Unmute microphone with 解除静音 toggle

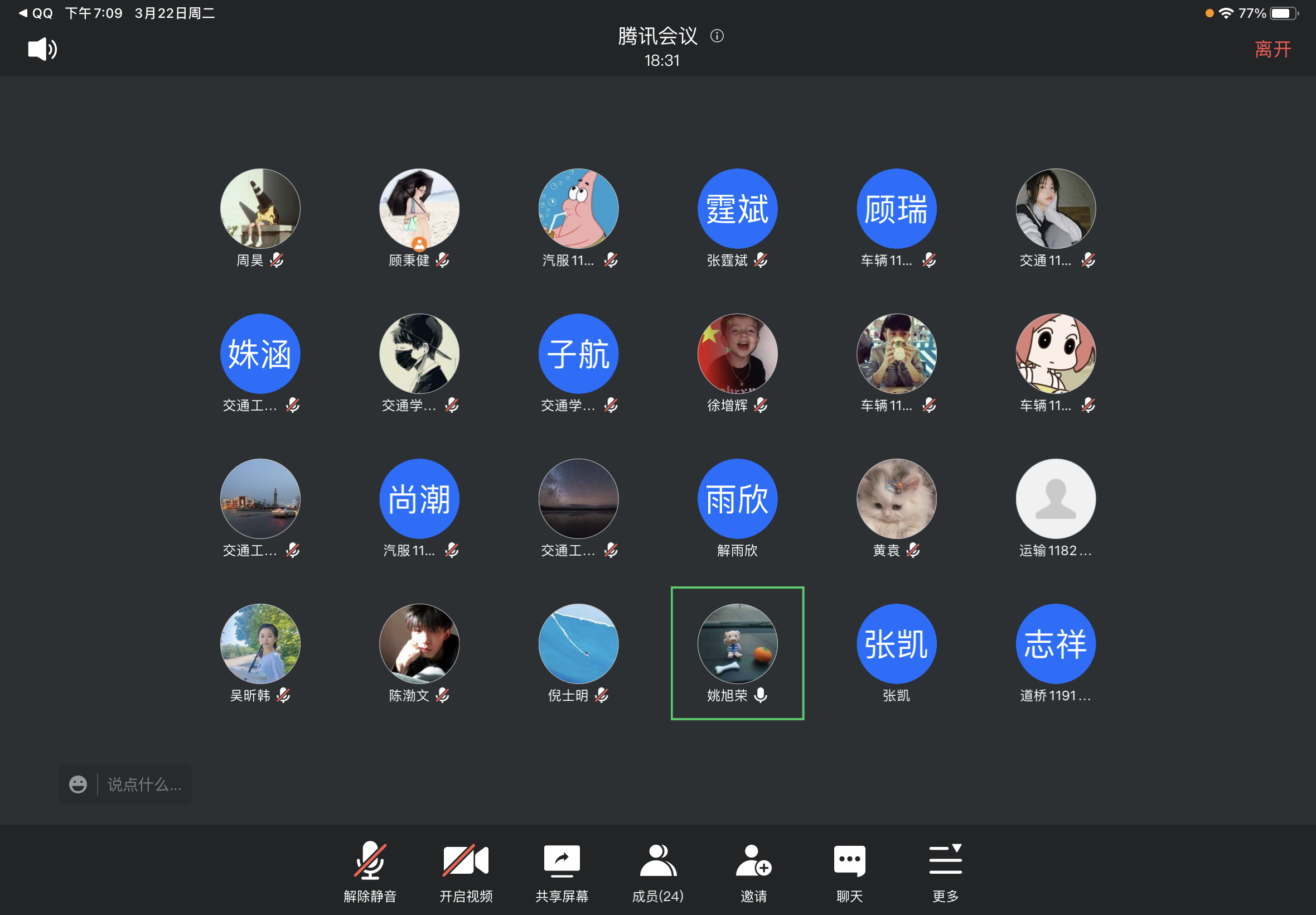click(370, 872)
